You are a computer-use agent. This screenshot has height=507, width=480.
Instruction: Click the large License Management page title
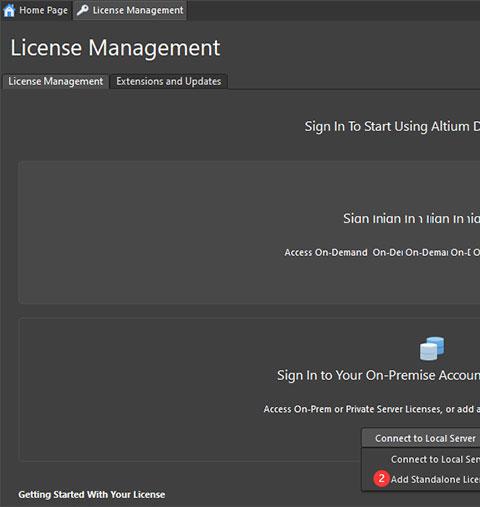tap(115, 48)
